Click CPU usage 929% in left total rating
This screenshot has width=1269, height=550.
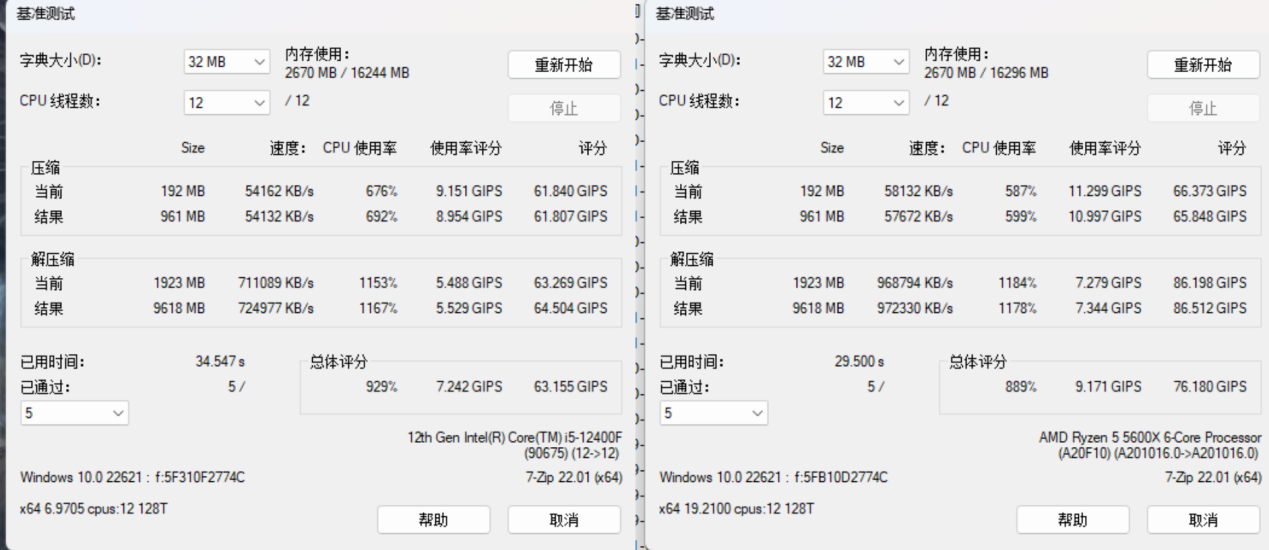tap(381, 387)
